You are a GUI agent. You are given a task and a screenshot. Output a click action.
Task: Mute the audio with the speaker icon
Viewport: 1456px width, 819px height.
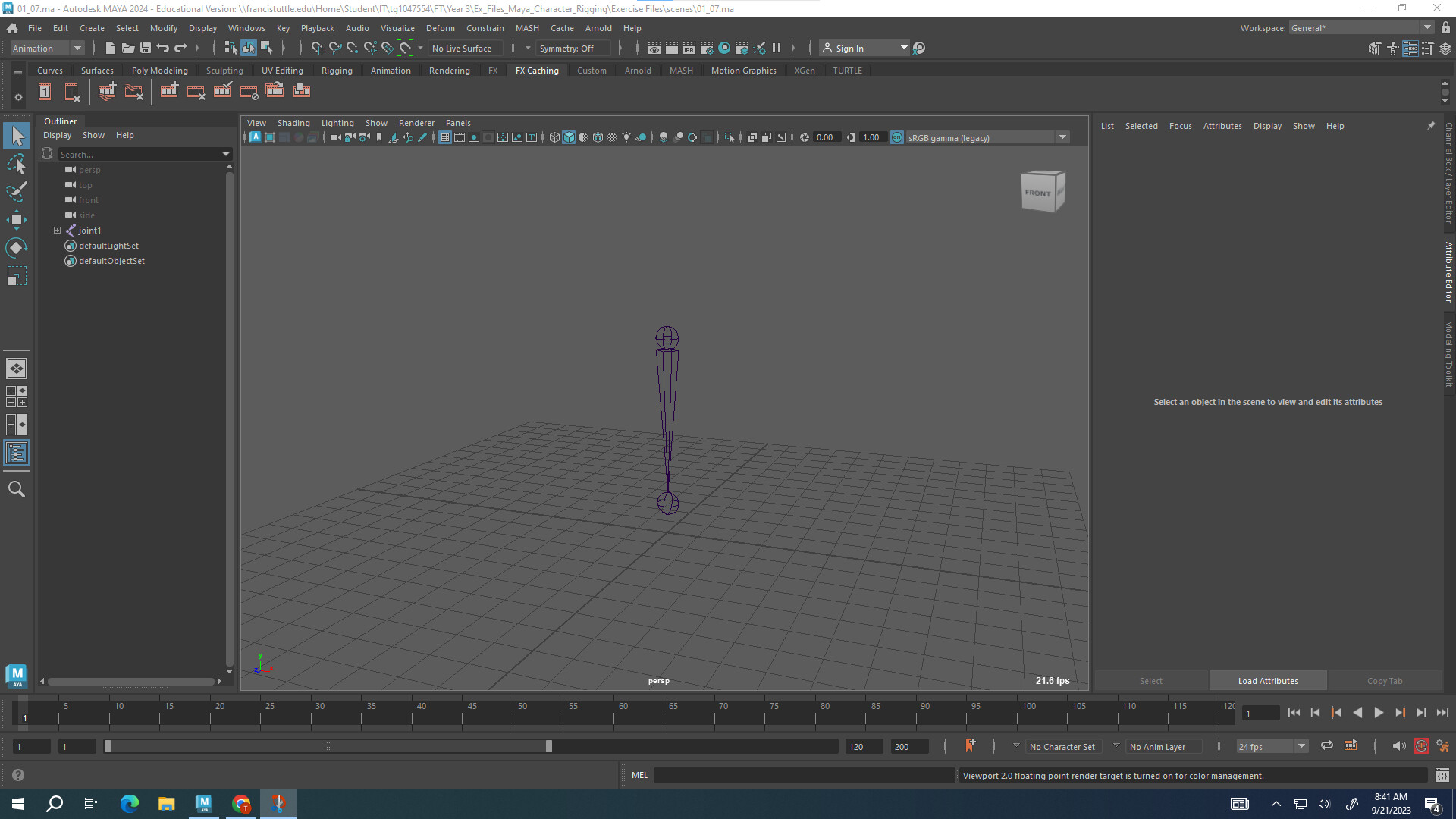[x=1399, y=746]
